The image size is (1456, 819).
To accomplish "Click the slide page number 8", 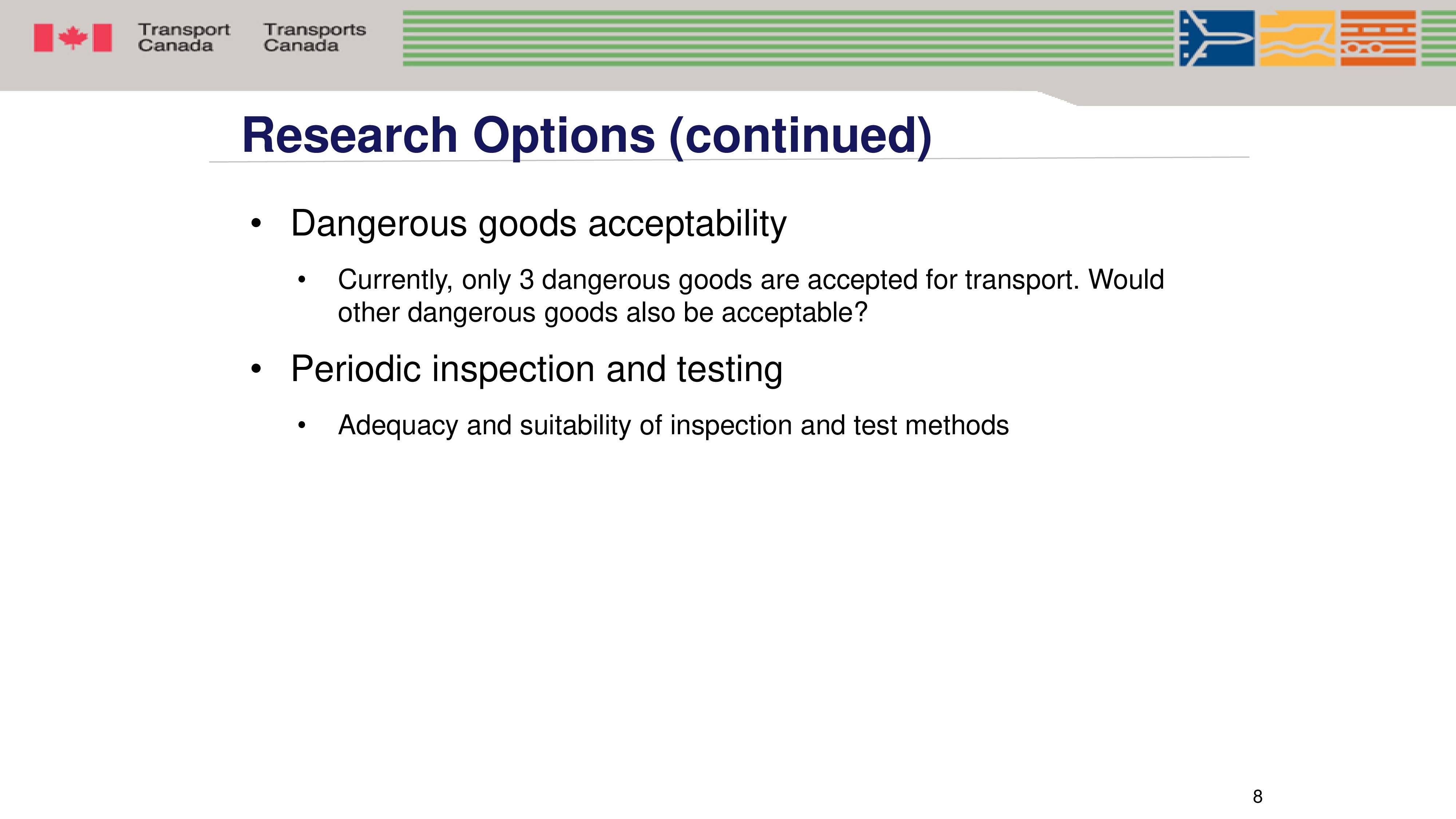I will [1258, 796].
